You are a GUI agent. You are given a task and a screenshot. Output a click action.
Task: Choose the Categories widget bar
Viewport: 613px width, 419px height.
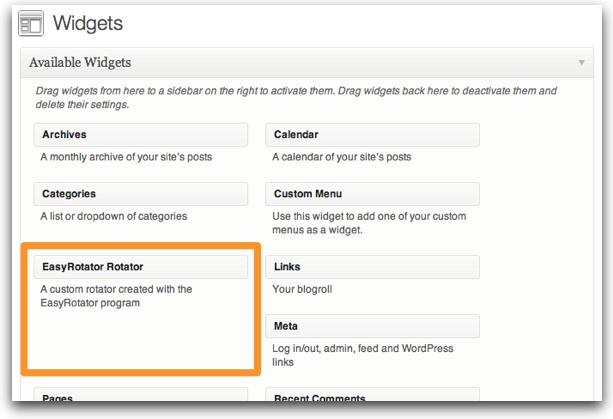click(x=140, y=194)
